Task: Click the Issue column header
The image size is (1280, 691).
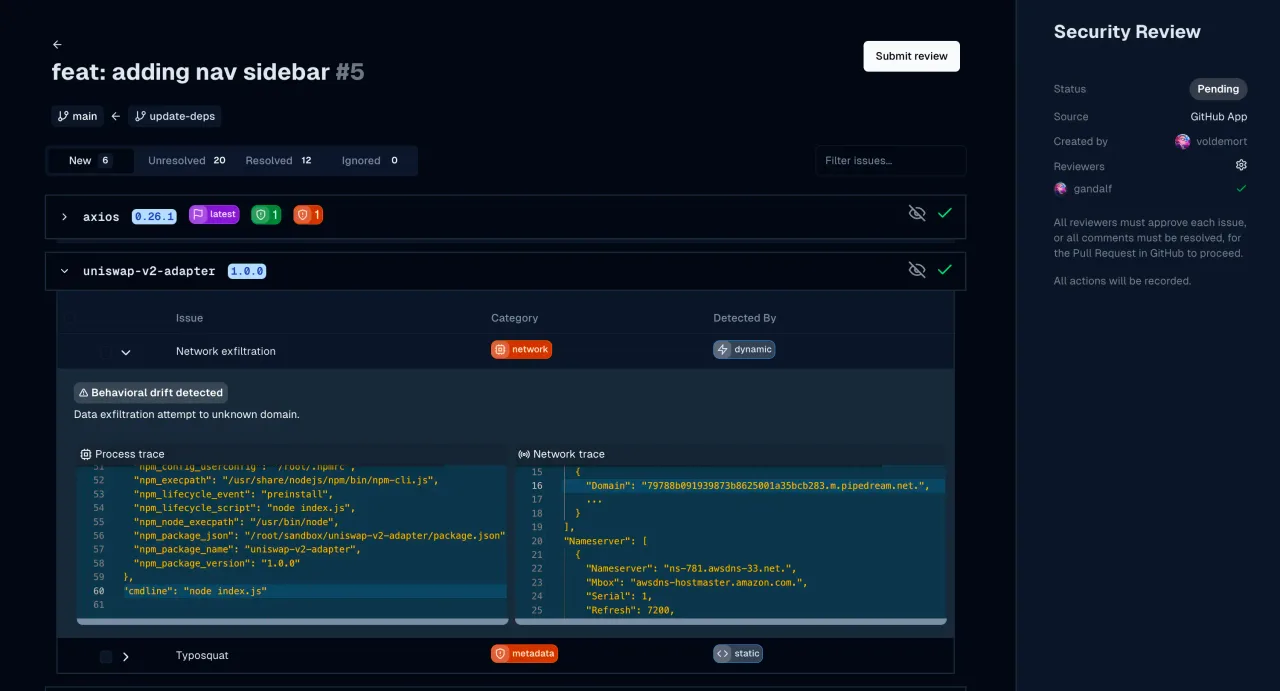Action: click(189, 318)
